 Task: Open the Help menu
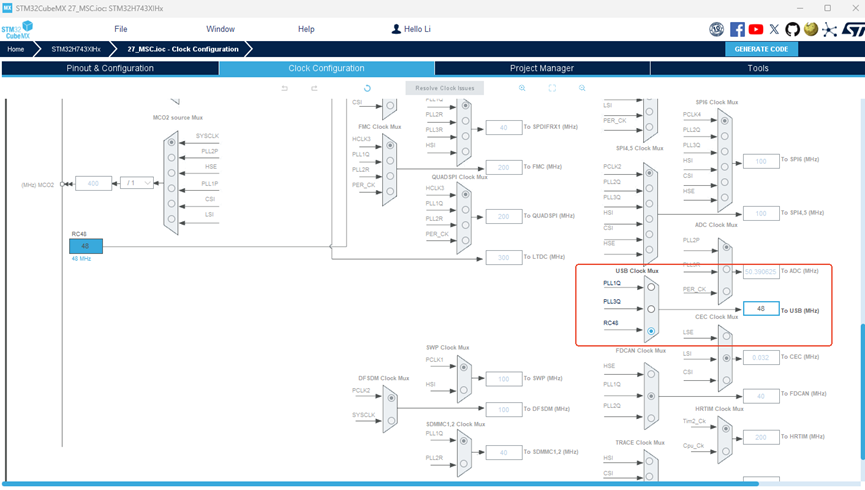(306, 29)
